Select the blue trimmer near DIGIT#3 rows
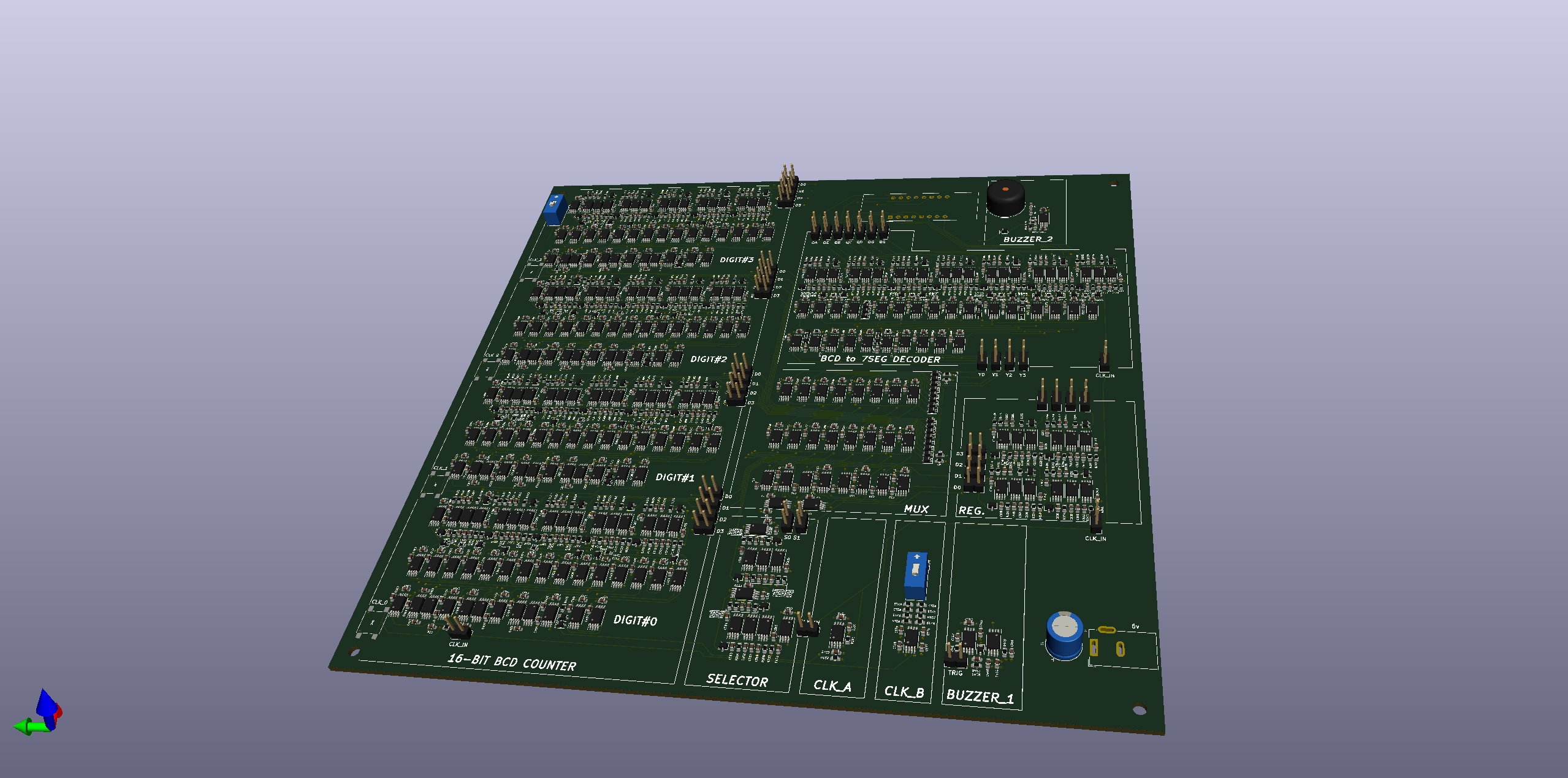Screen dimensions: 1568x778 (x=555, y=209)
